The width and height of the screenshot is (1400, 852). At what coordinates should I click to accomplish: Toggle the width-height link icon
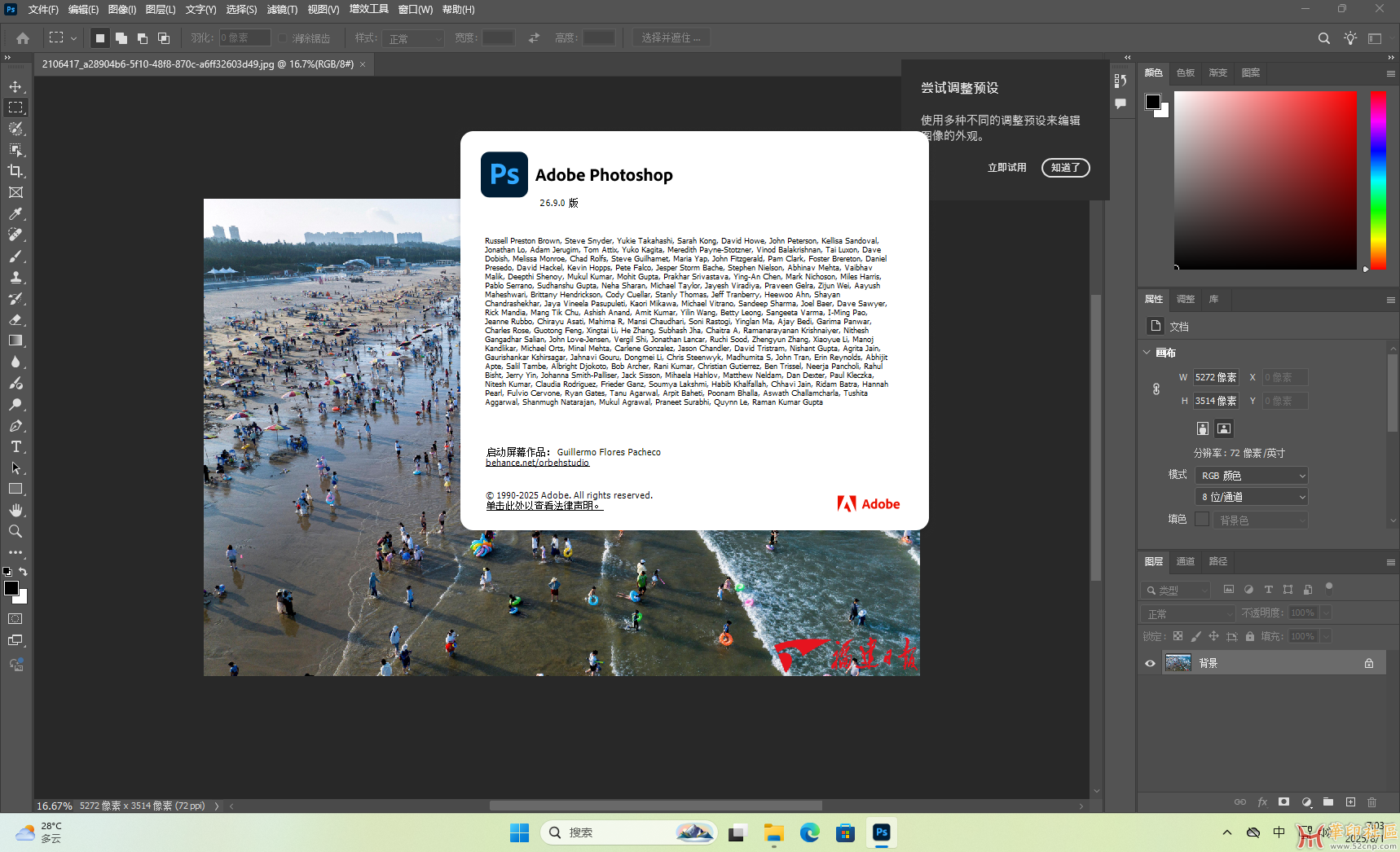pos(1156,389)
